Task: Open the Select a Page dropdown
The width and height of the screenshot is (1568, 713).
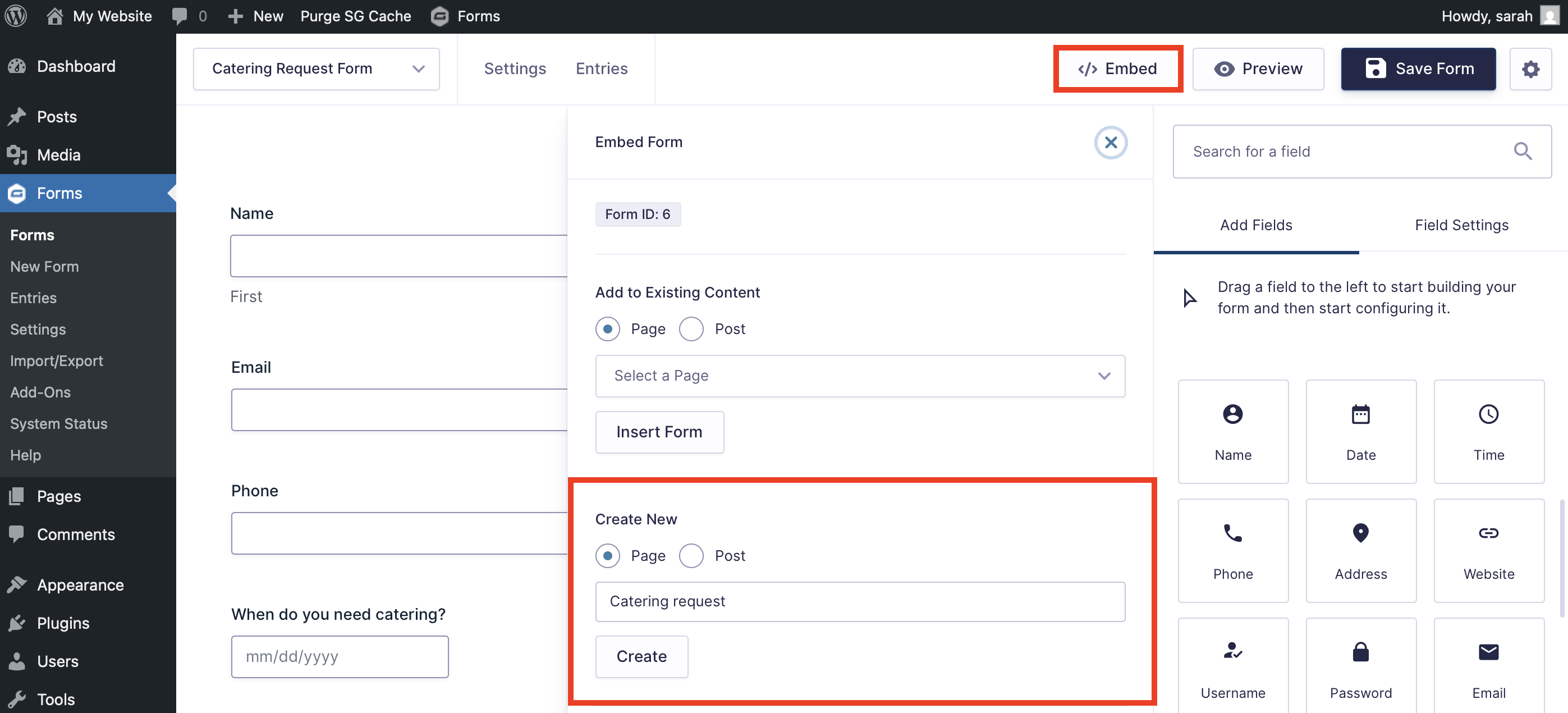Action: 859,376
